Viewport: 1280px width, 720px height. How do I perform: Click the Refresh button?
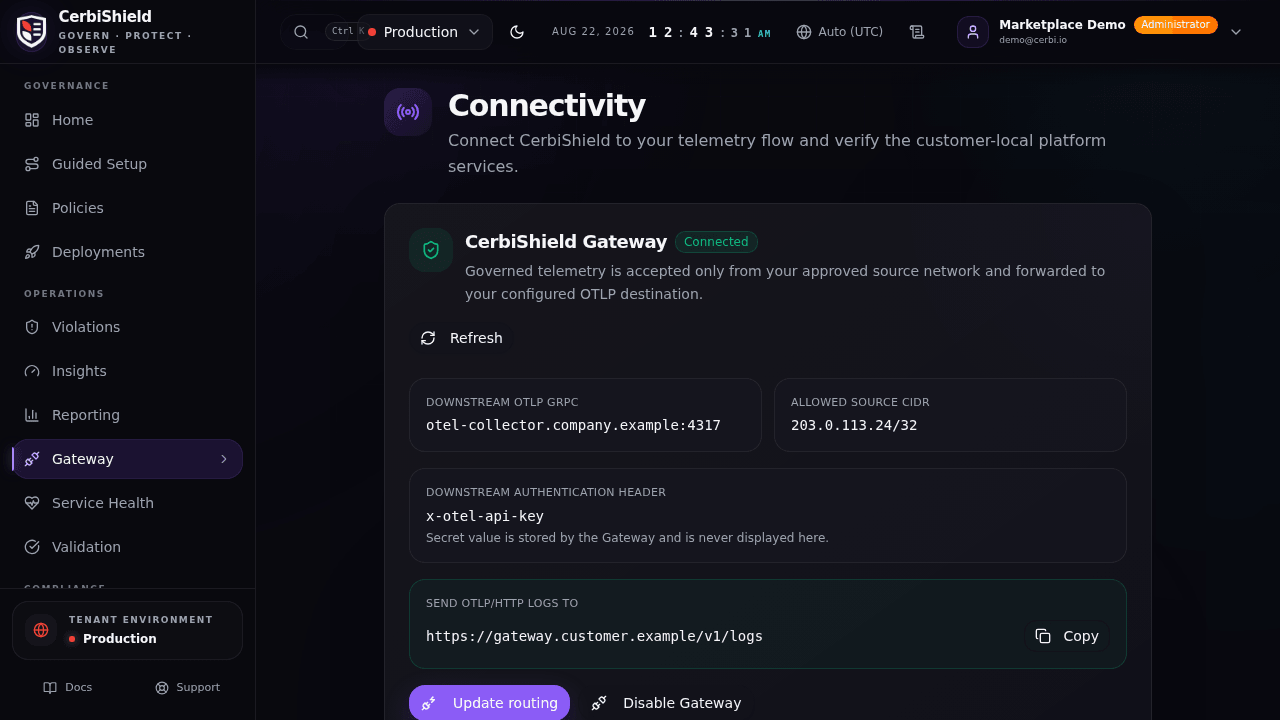[x=462, y=338]
